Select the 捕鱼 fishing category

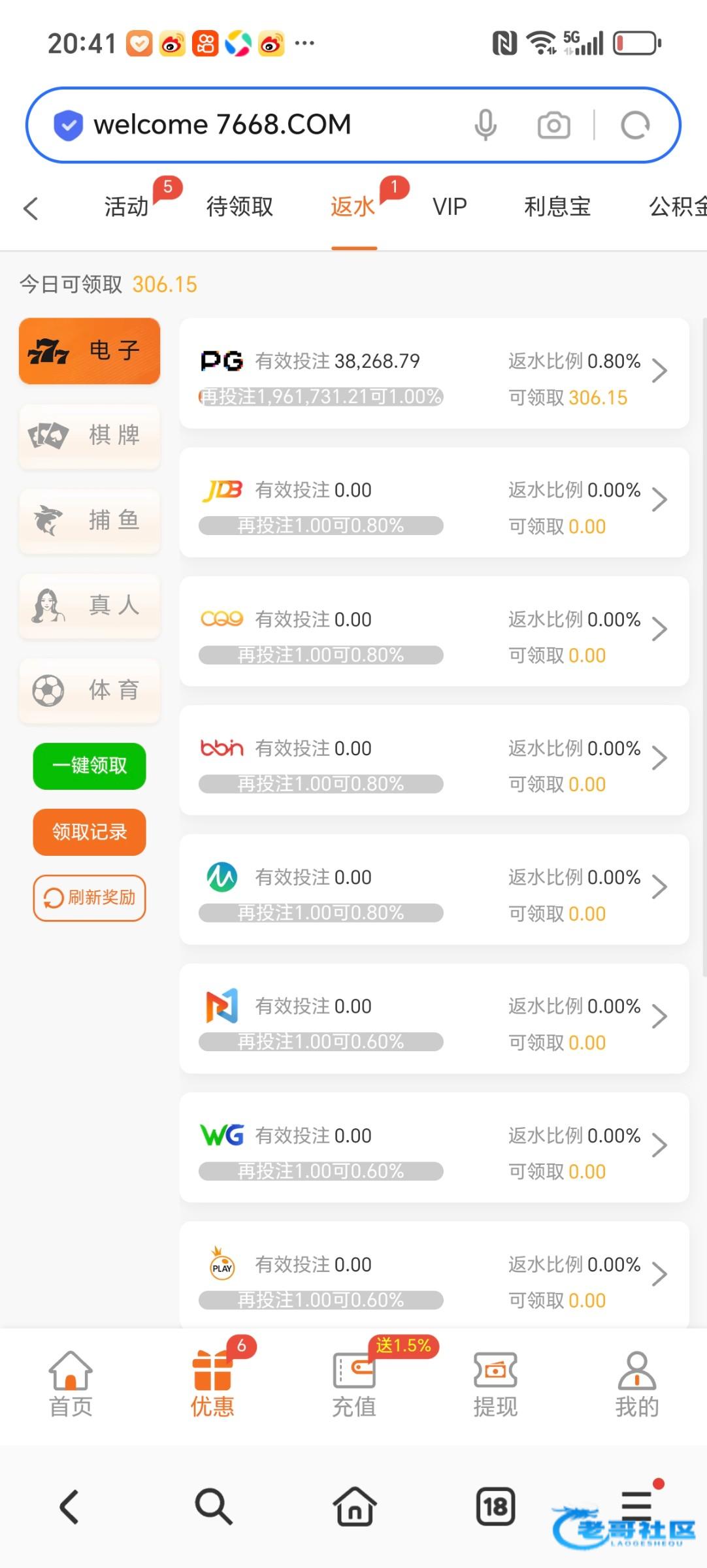point(90,521)
